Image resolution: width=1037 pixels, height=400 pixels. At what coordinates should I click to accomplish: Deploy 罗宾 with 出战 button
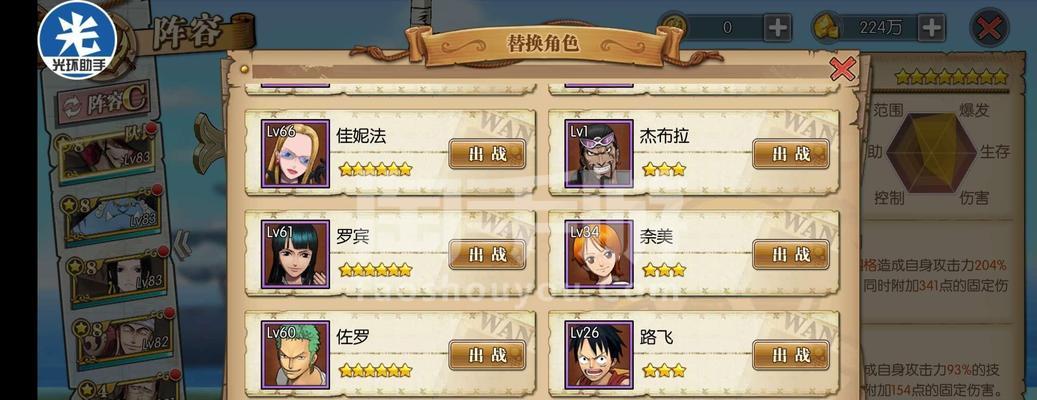[487, 255]
